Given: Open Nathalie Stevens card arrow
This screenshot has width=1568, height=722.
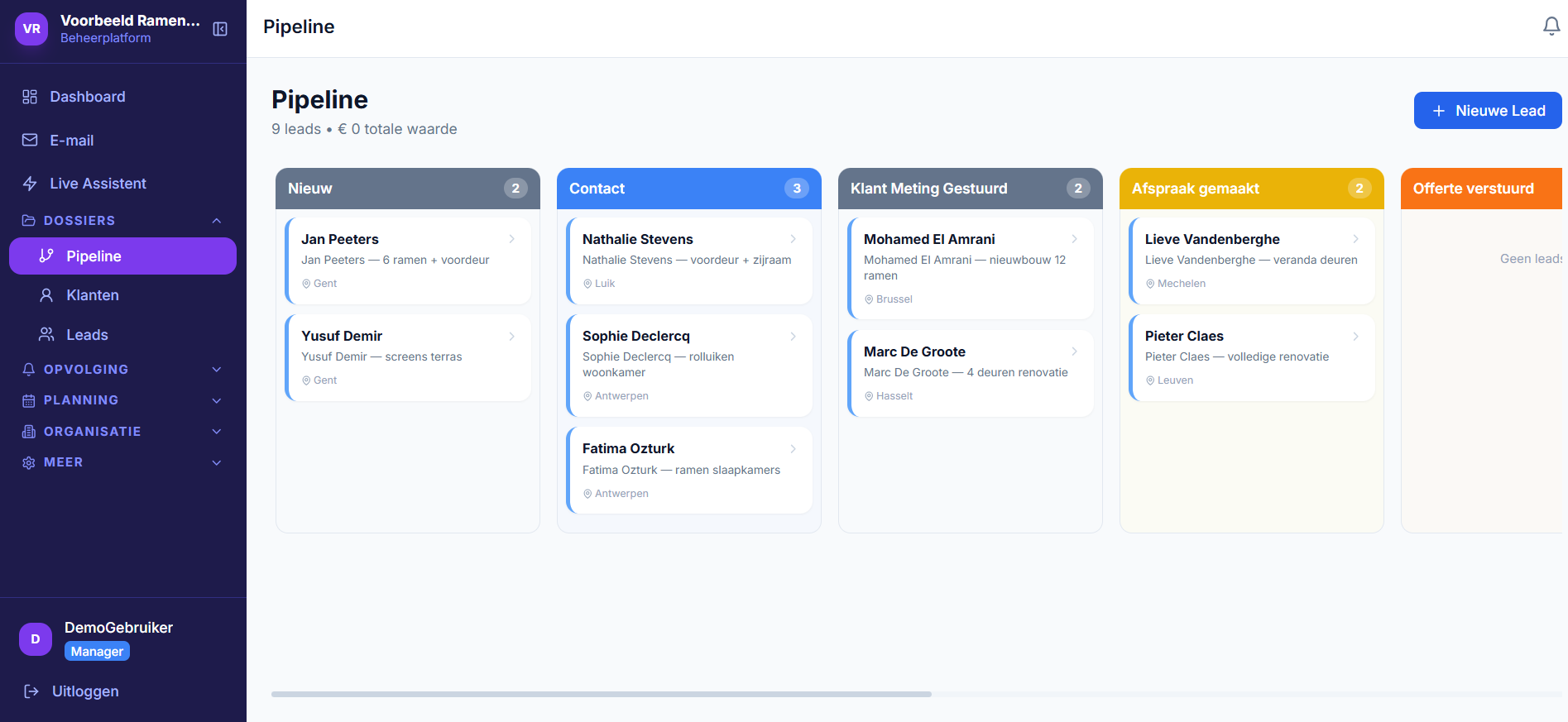Looking at the screenshot, I should pos(794,239).
